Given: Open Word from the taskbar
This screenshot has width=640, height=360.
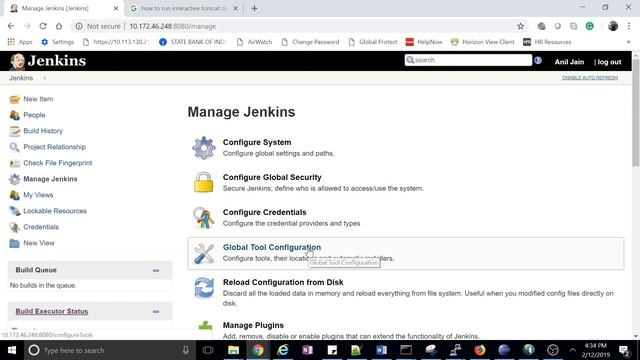Looking at the screenshot, I should [381, 350].
